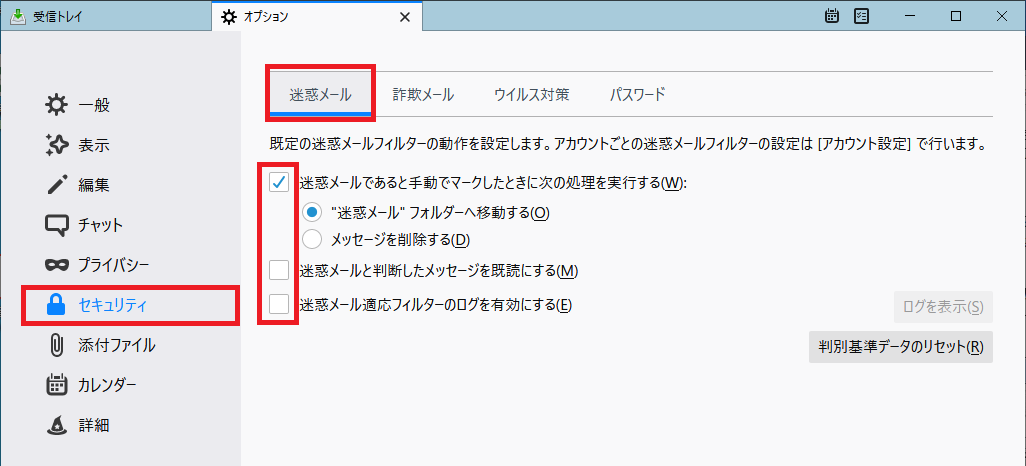Open the 表示 category label
The image size is (1026, 466).
(x=94, y=145)
